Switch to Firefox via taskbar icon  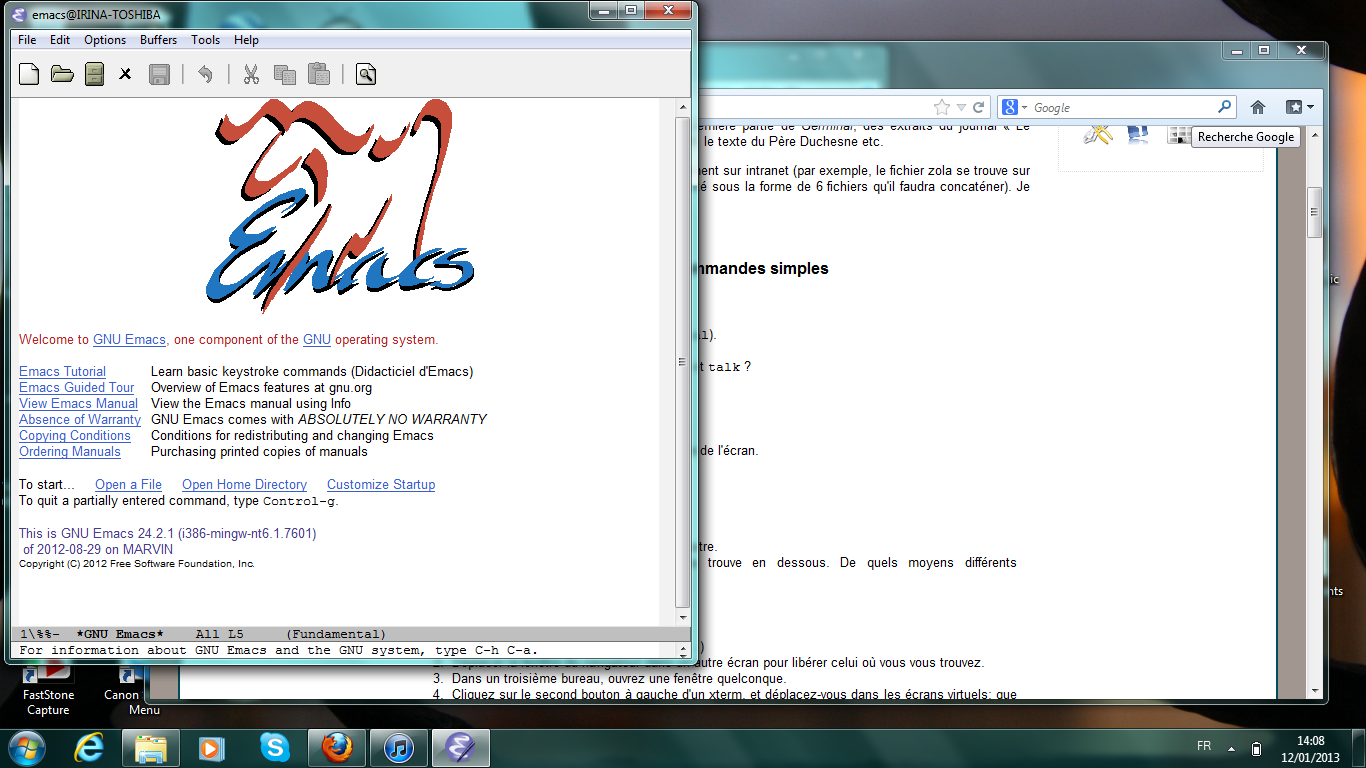[337, 747]
